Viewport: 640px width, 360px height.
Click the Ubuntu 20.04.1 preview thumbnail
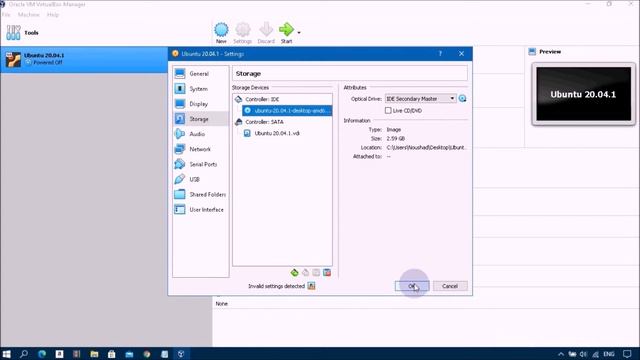coord(583,94)
